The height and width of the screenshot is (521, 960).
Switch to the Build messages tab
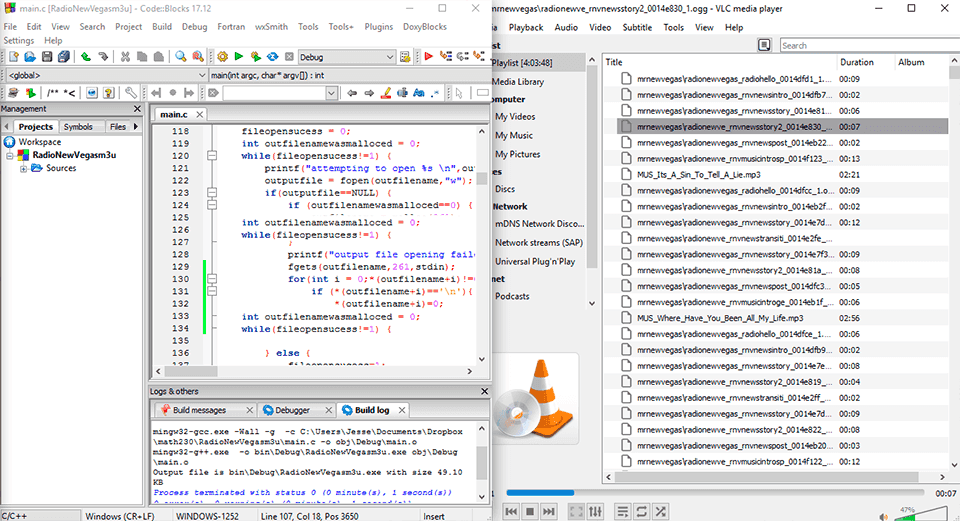tap(199, 410)
